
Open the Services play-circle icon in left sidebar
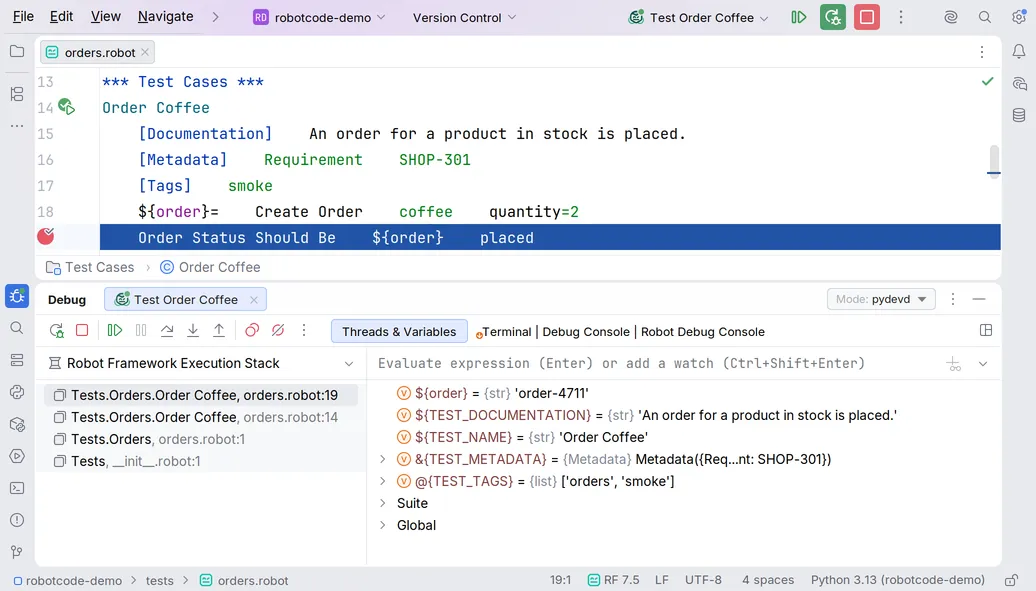coord(17,456)
